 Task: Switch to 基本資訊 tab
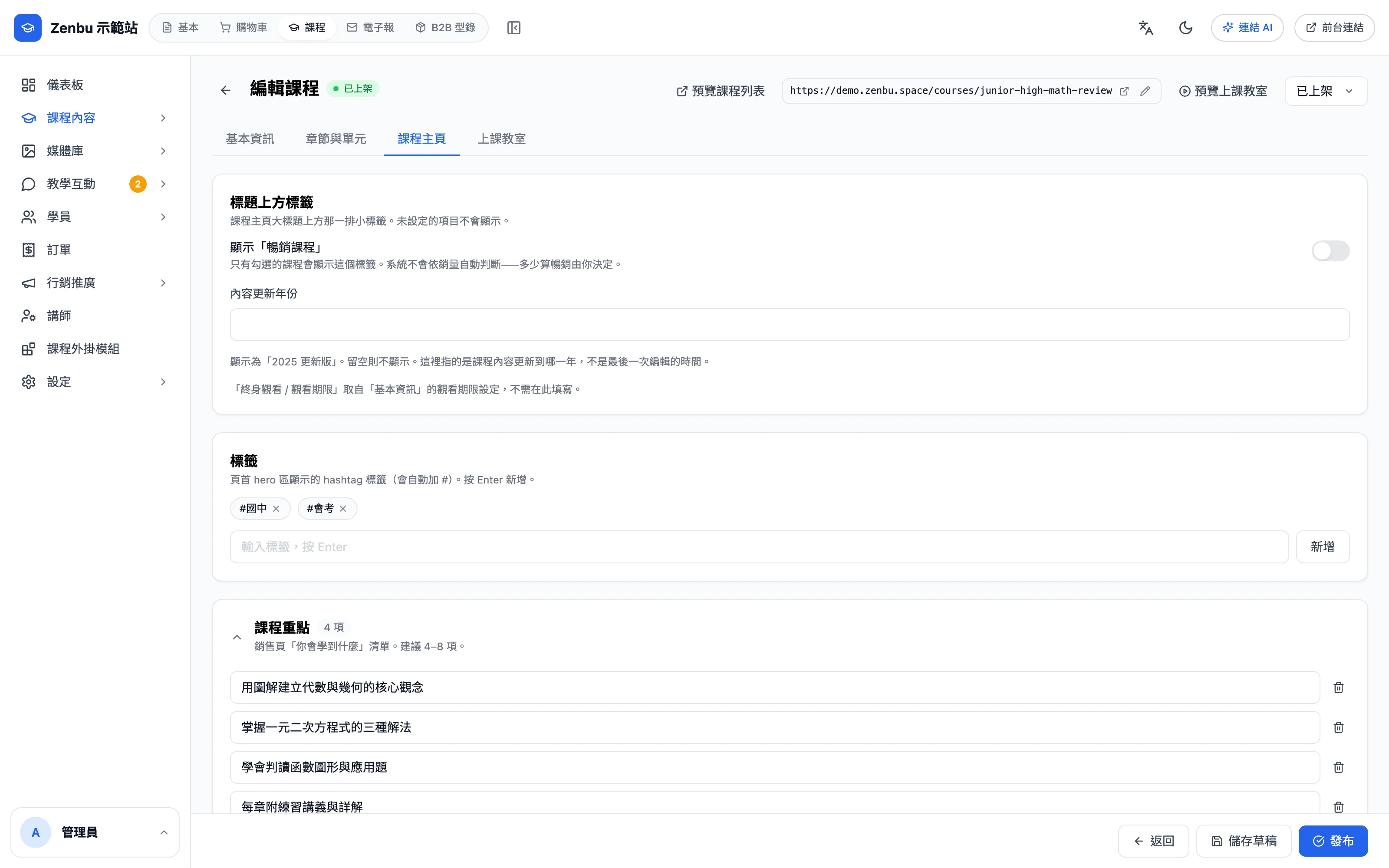coord(250,139)
